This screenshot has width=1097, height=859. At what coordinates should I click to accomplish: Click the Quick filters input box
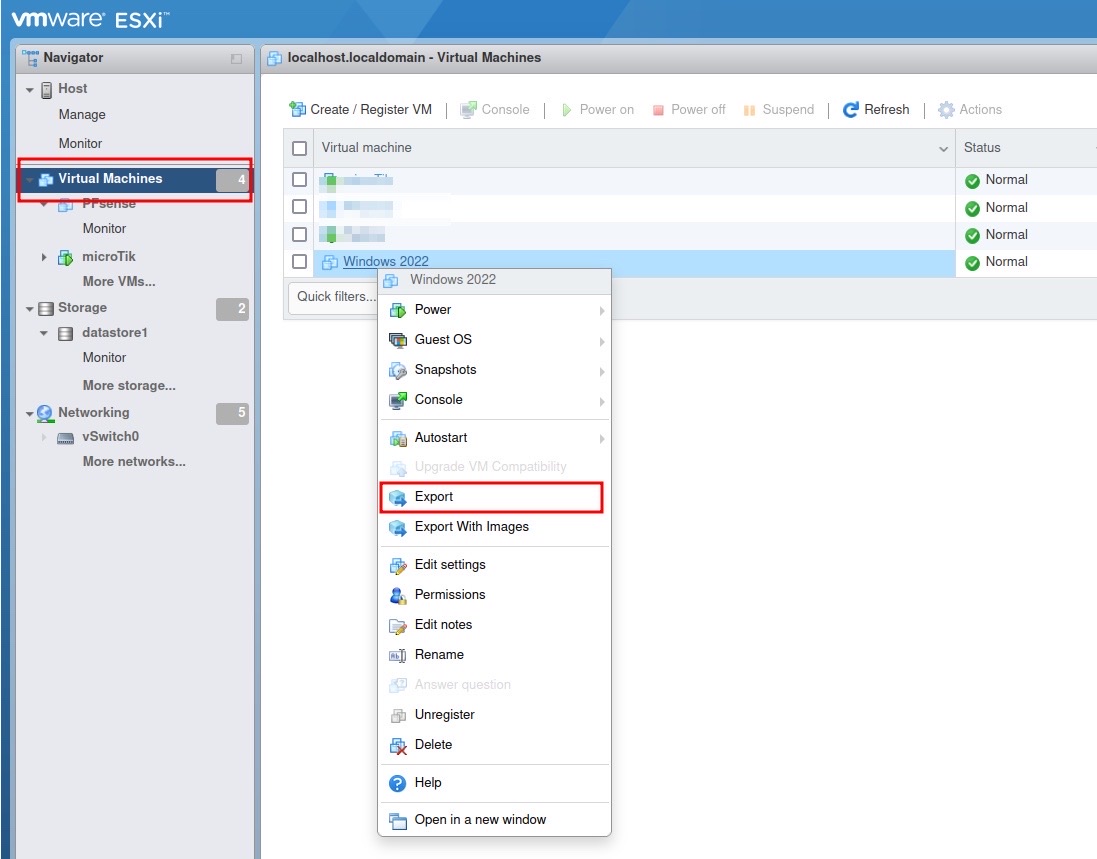pyautogui.click(x=330, y=297)
